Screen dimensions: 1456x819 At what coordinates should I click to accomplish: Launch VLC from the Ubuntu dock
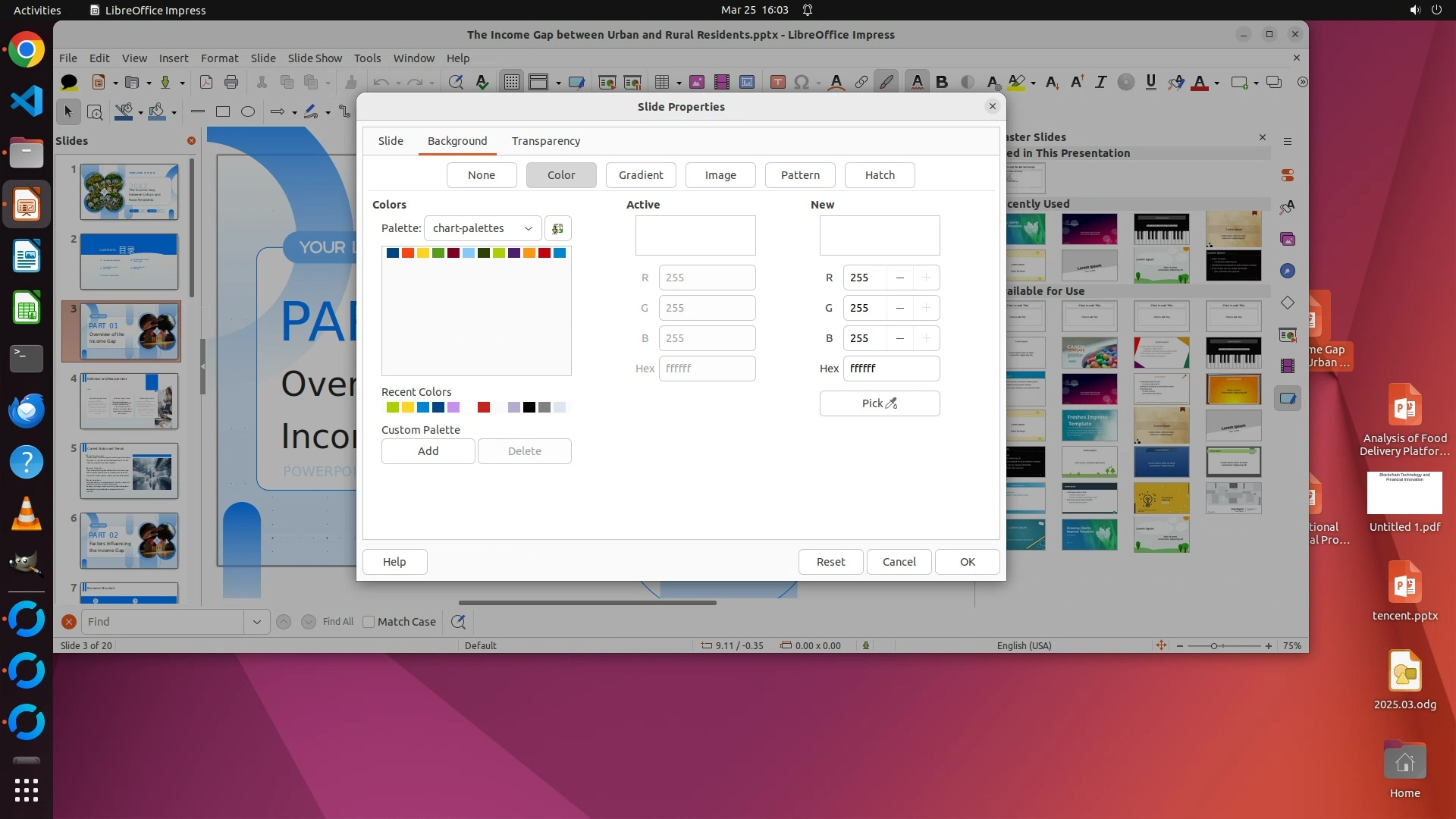point(26,513)
